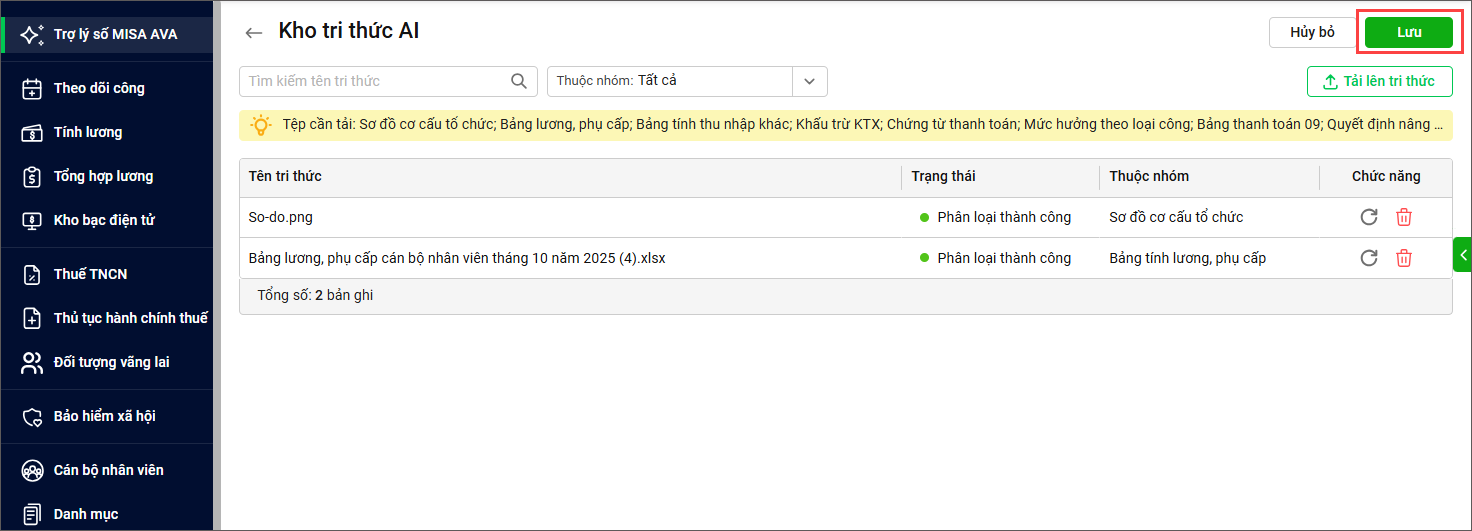This screenshot has height=531, width=1472.
Task: Reload the Bảng lương xlsx row
Action: click(1369, 258)
